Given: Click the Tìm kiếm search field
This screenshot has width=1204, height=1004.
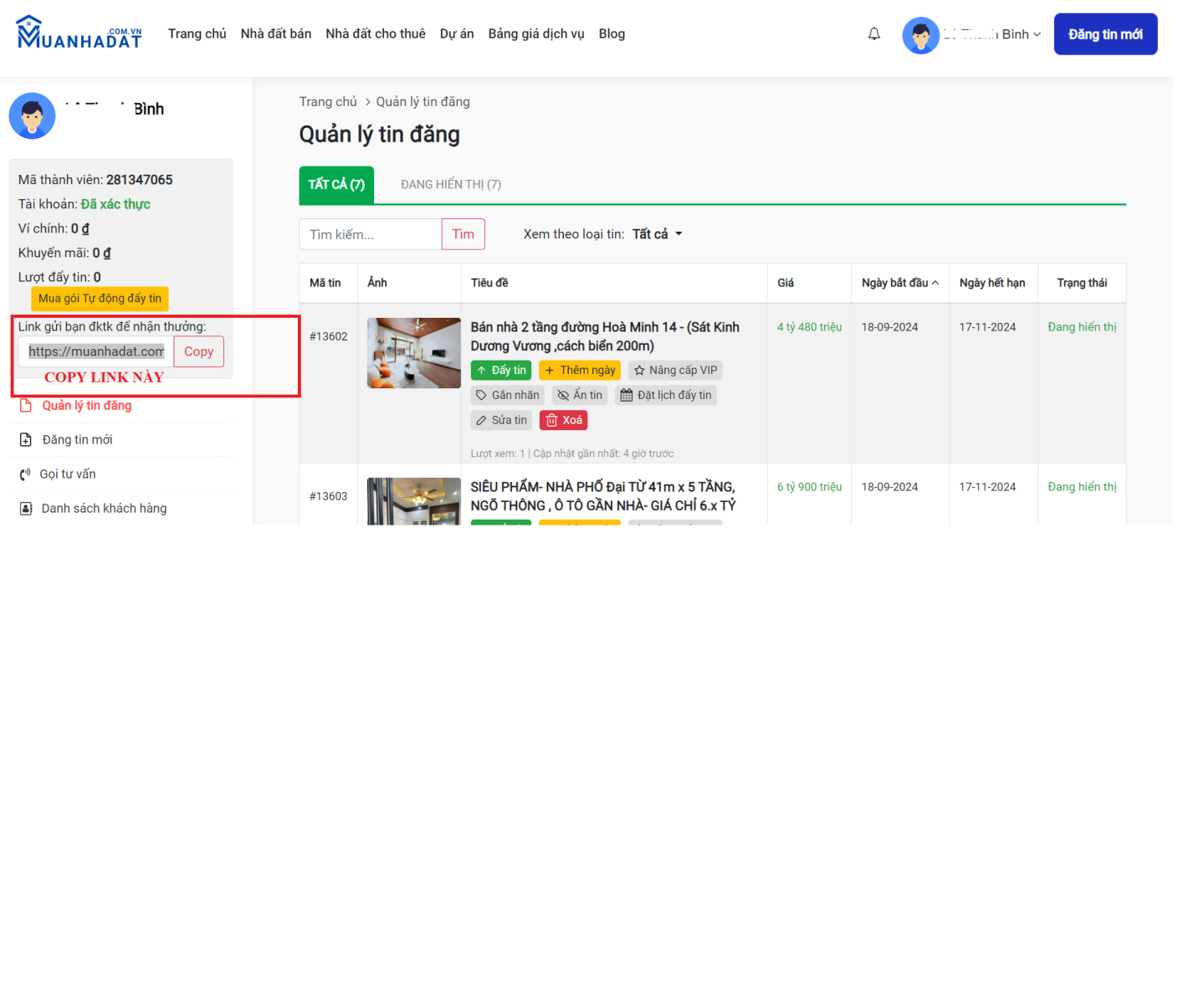Looking at the screenshot, I should click(370, 235).
